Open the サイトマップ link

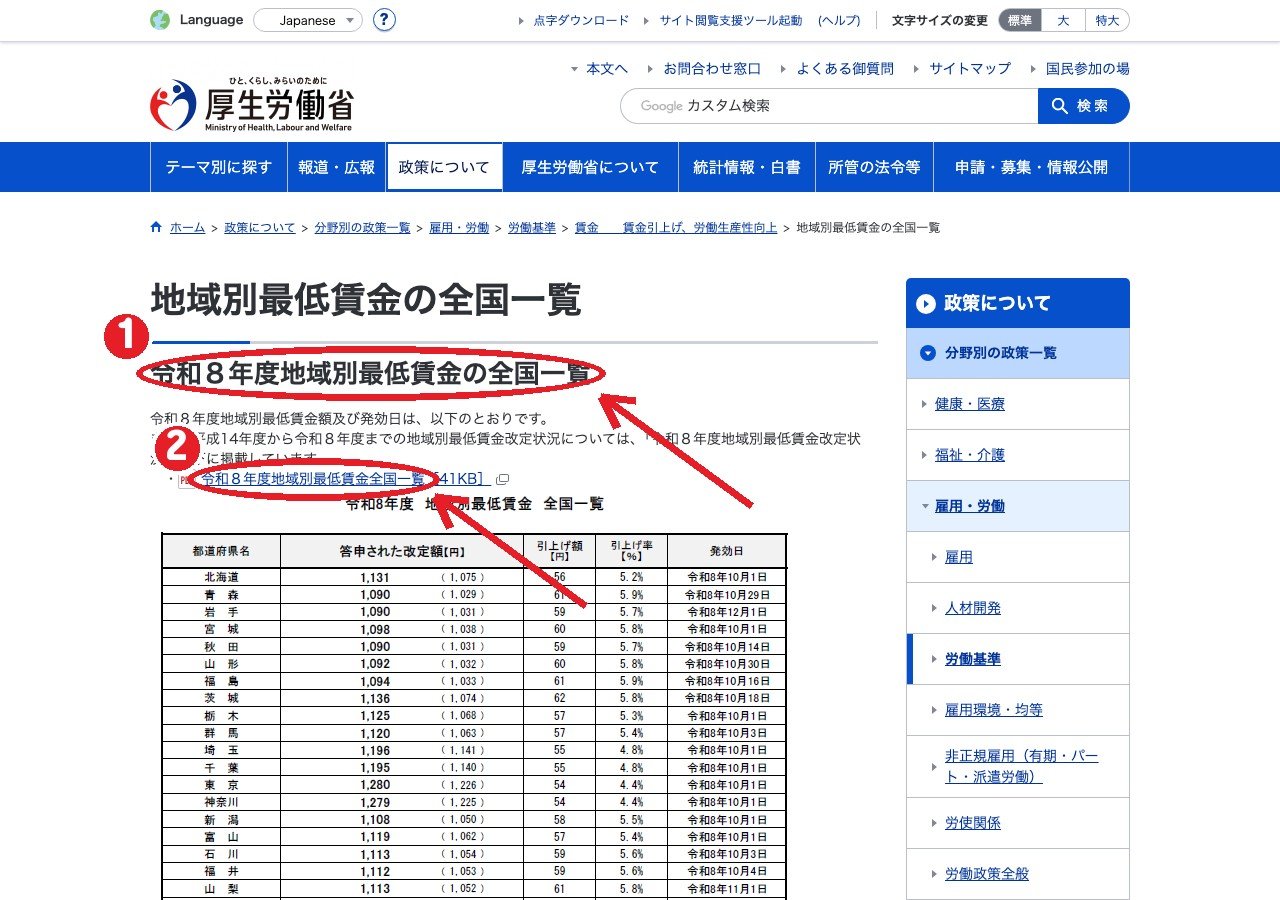coord(970,69)
